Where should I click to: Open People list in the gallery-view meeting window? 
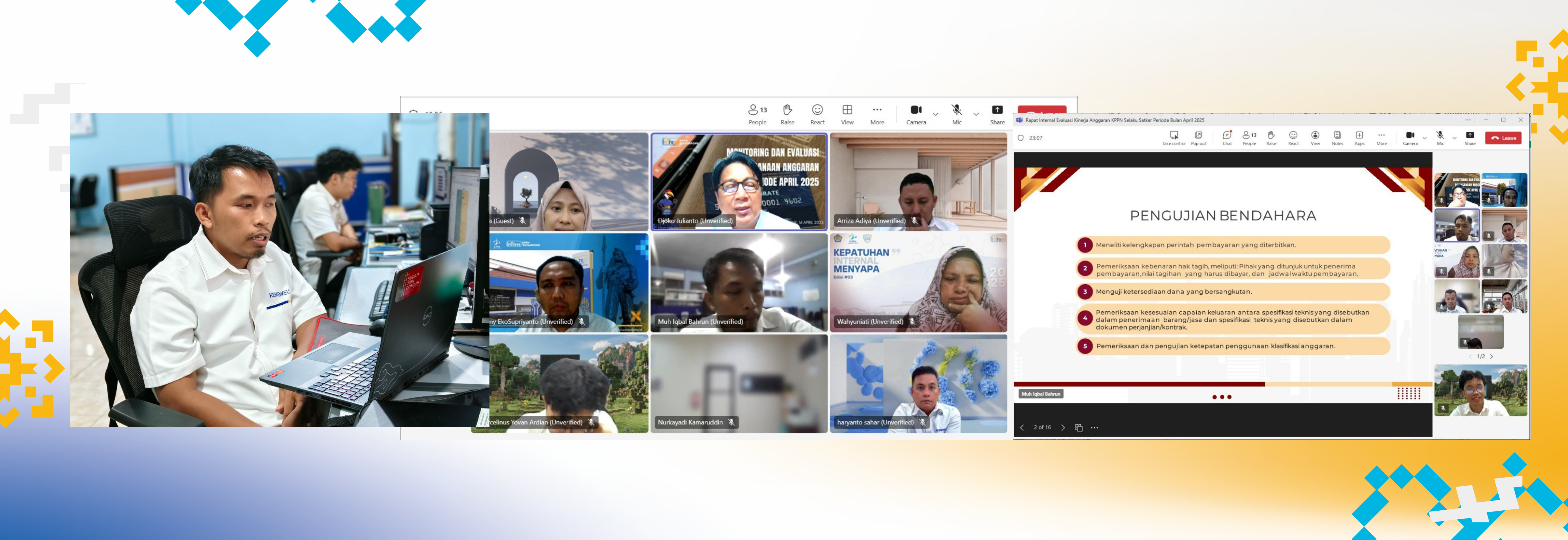coord(757,114)
